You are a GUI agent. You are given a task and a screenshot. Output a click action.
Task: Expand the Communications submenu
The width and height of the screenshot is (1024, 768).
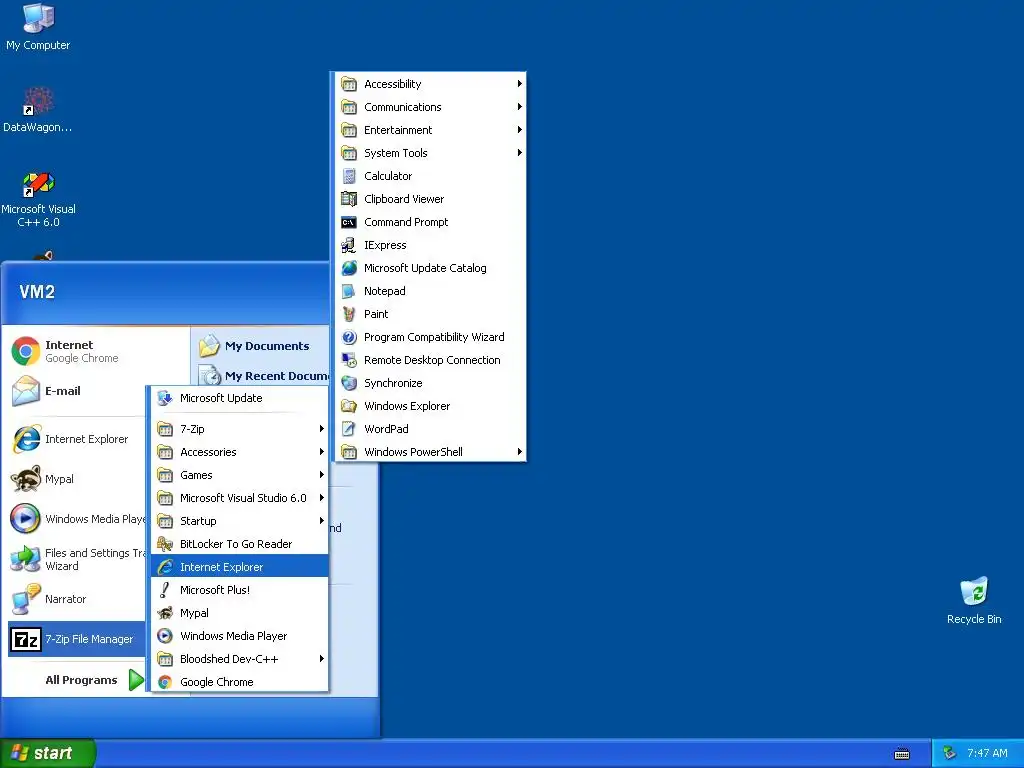pyautogui.click(x=430, y=106)
